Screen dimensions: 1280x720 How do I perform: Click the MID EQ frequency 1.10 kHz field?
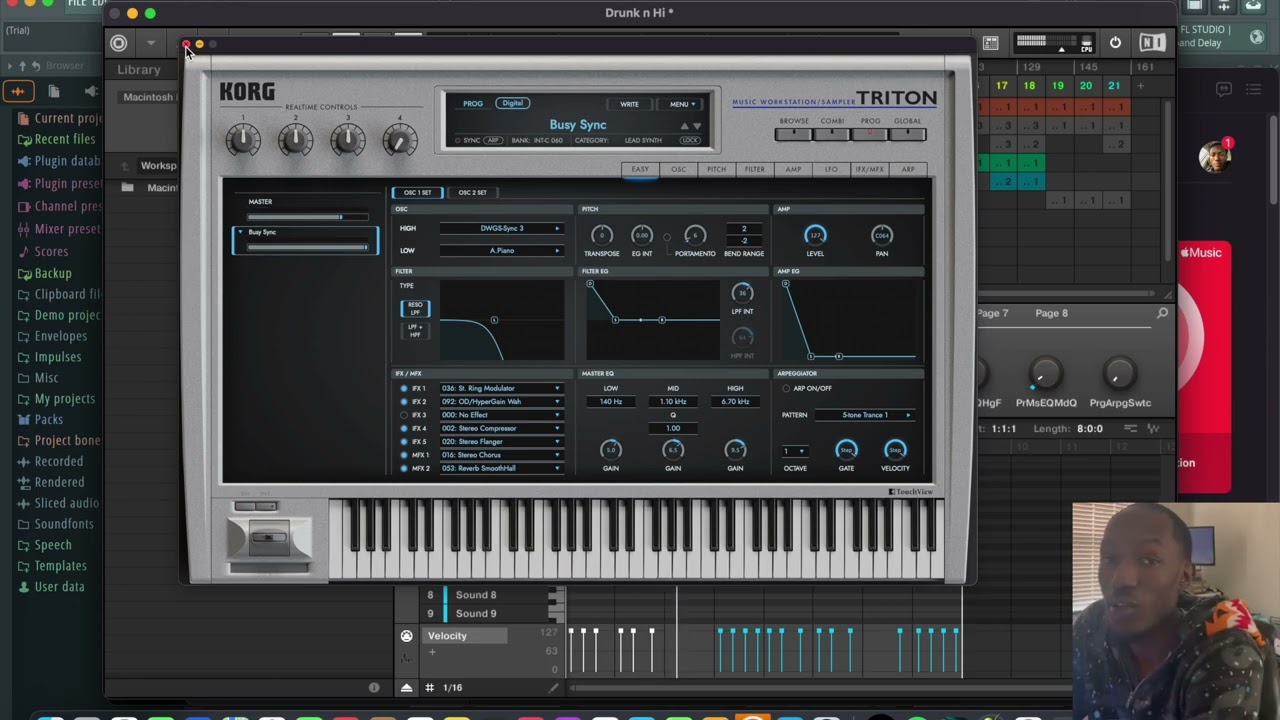pyautogui.click(x=673, y=401)
